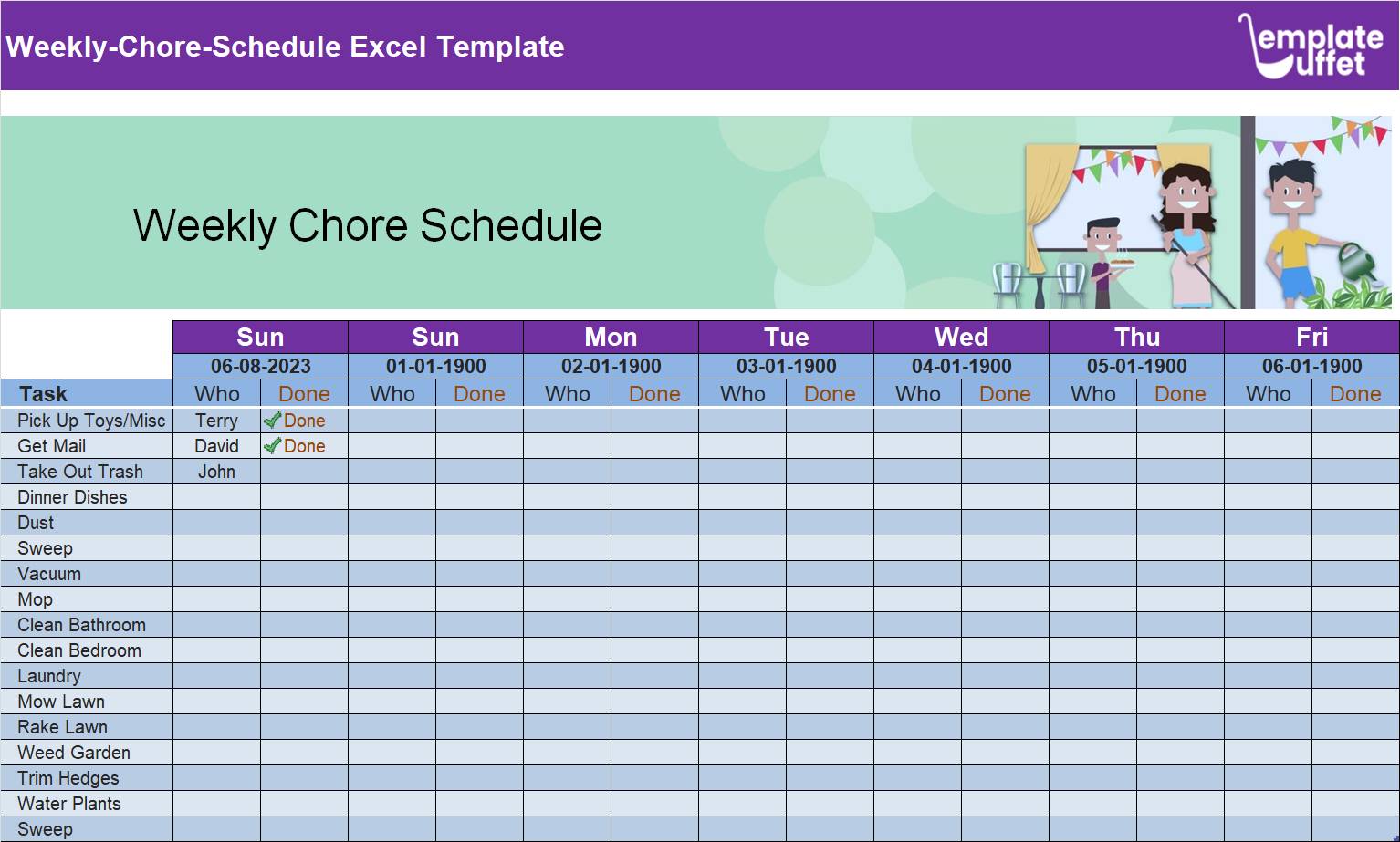Select the Wed day header cell
Screen dimensions: 1400x842
pyautogui.click(x=961, y=337)
